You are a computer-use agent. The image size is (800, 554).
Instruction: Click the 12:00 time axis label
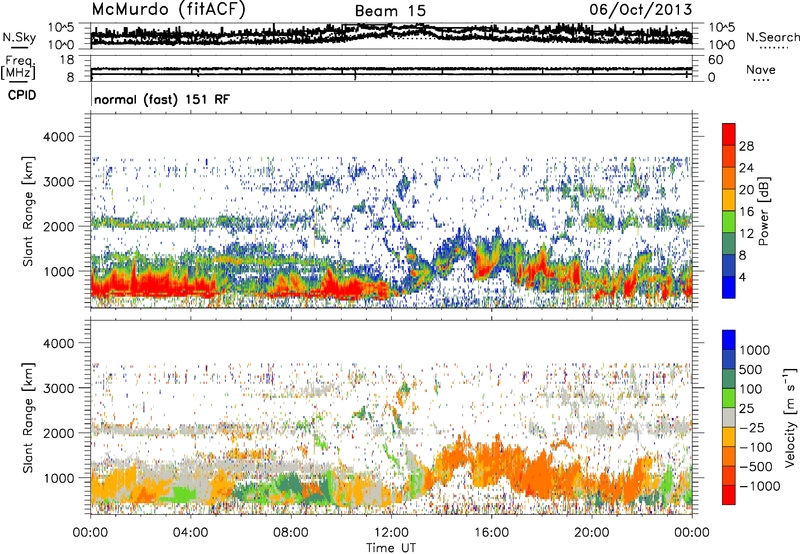click(391, 533)
